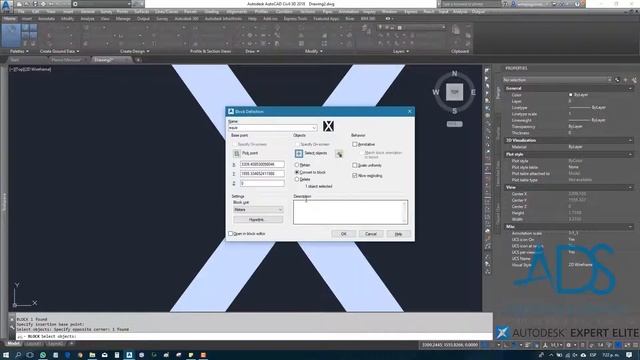The height and width of the screenshot is (360, 640).
Task: Switch to the Start file tab
Action: [15, 60]
